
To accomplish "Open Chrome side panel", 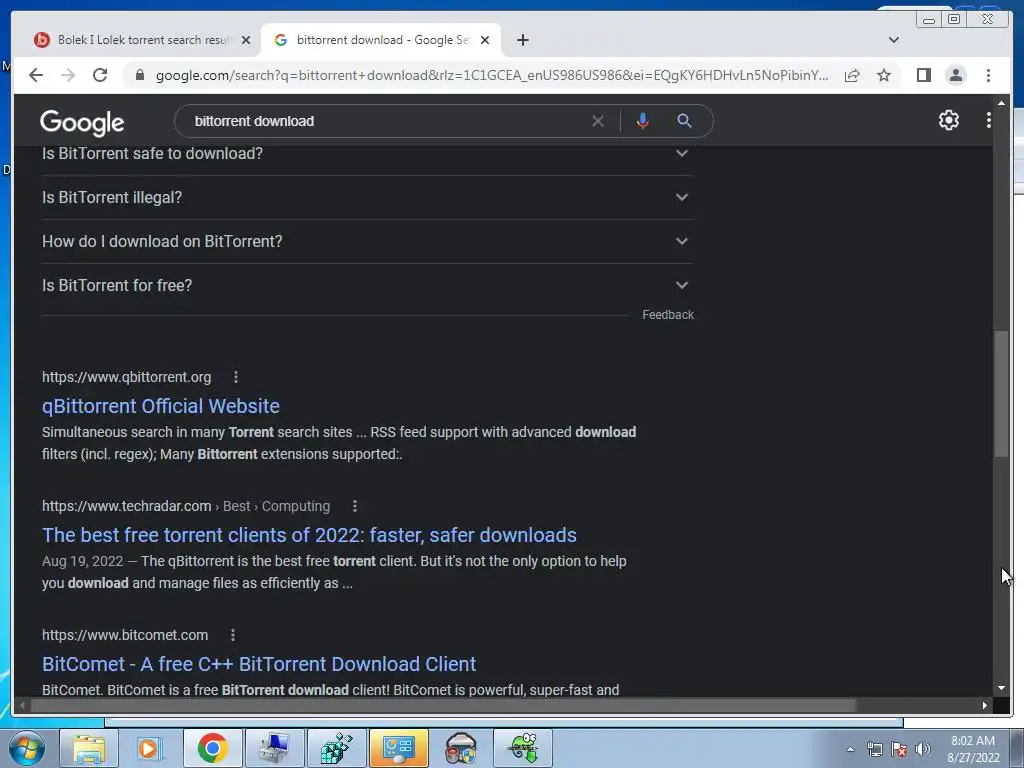I will (x=923, y=75).
